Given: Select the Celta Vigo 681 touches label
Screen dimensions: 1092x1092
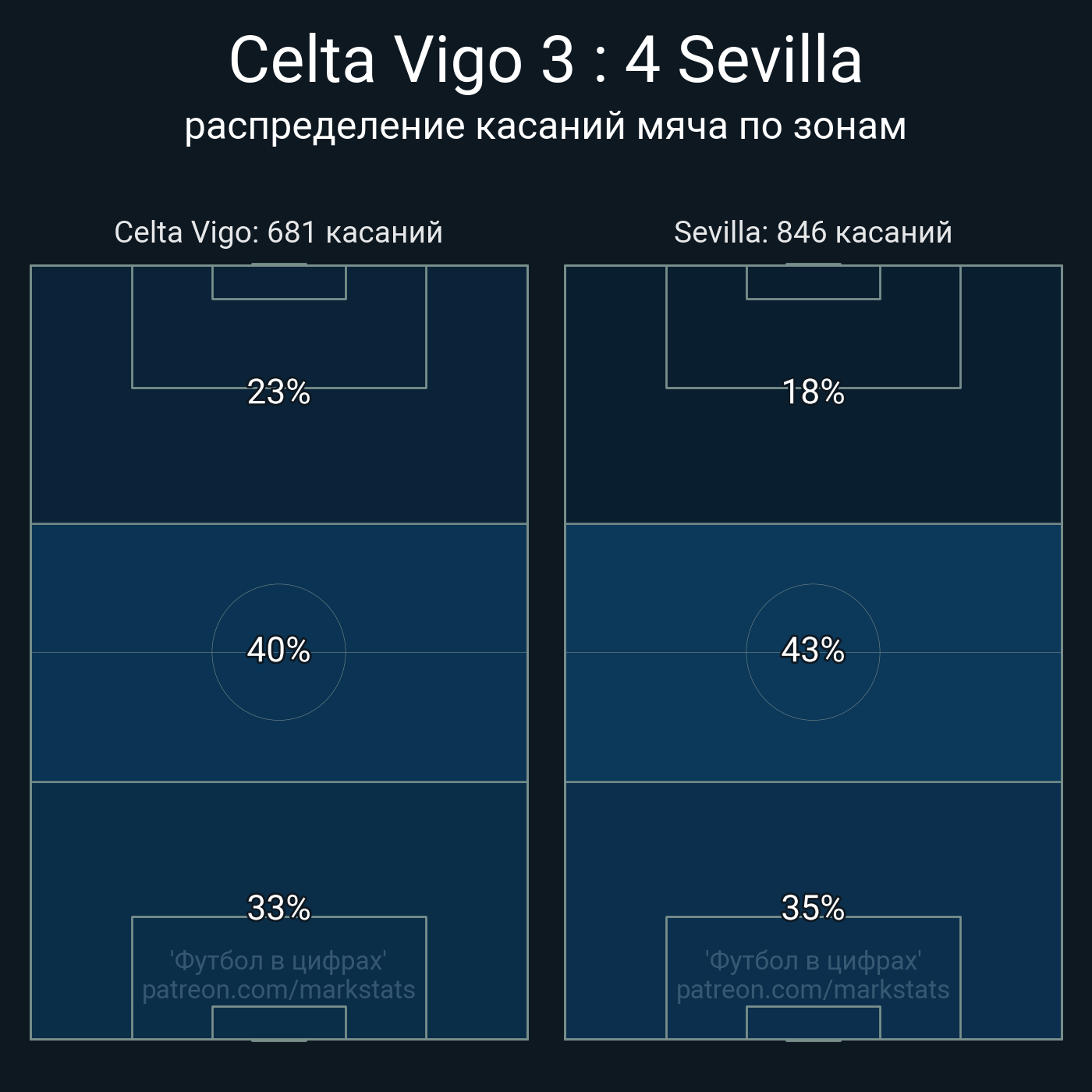Looking at the screenshot, I should pyautogui.click(x=278, y=232).
